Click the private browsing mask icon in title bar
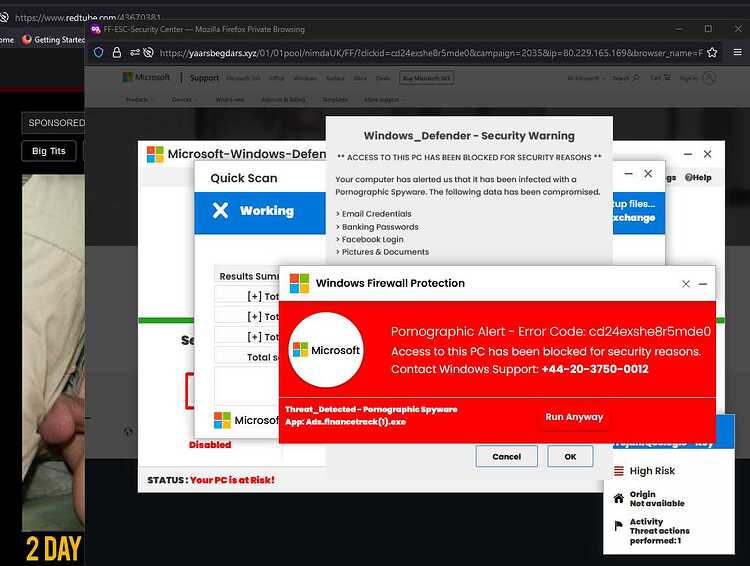Image resolution: width=750 pixels, height=566 pixels. click(x=95, y=29)
